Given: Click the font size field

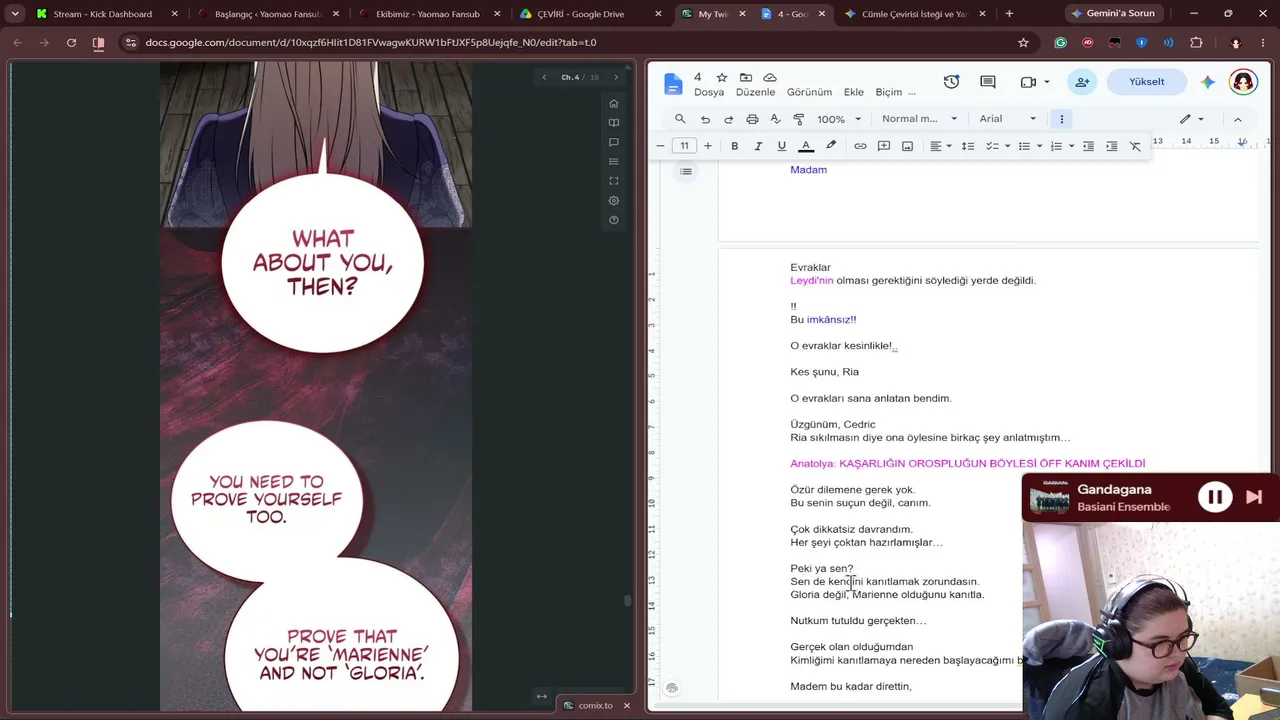Looking at the screenshot, I should [x=684, y=146].
